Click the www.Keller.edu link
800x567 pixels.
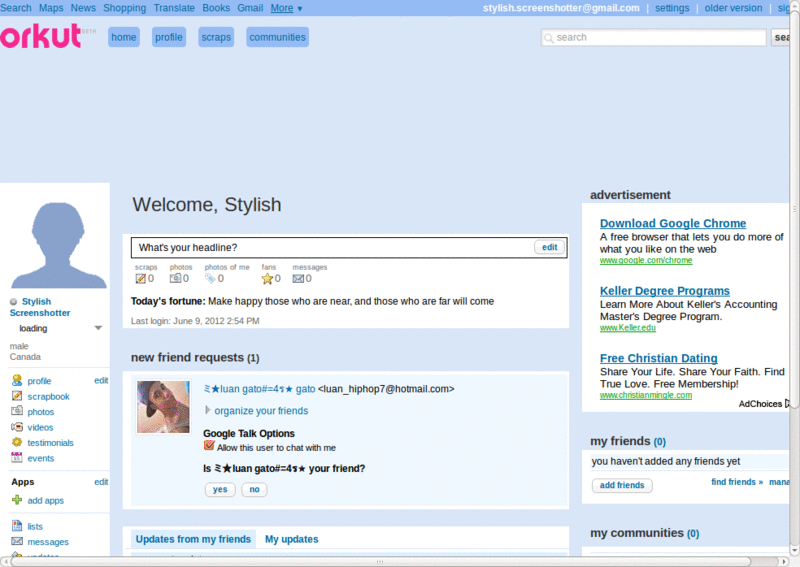[628, 328]
